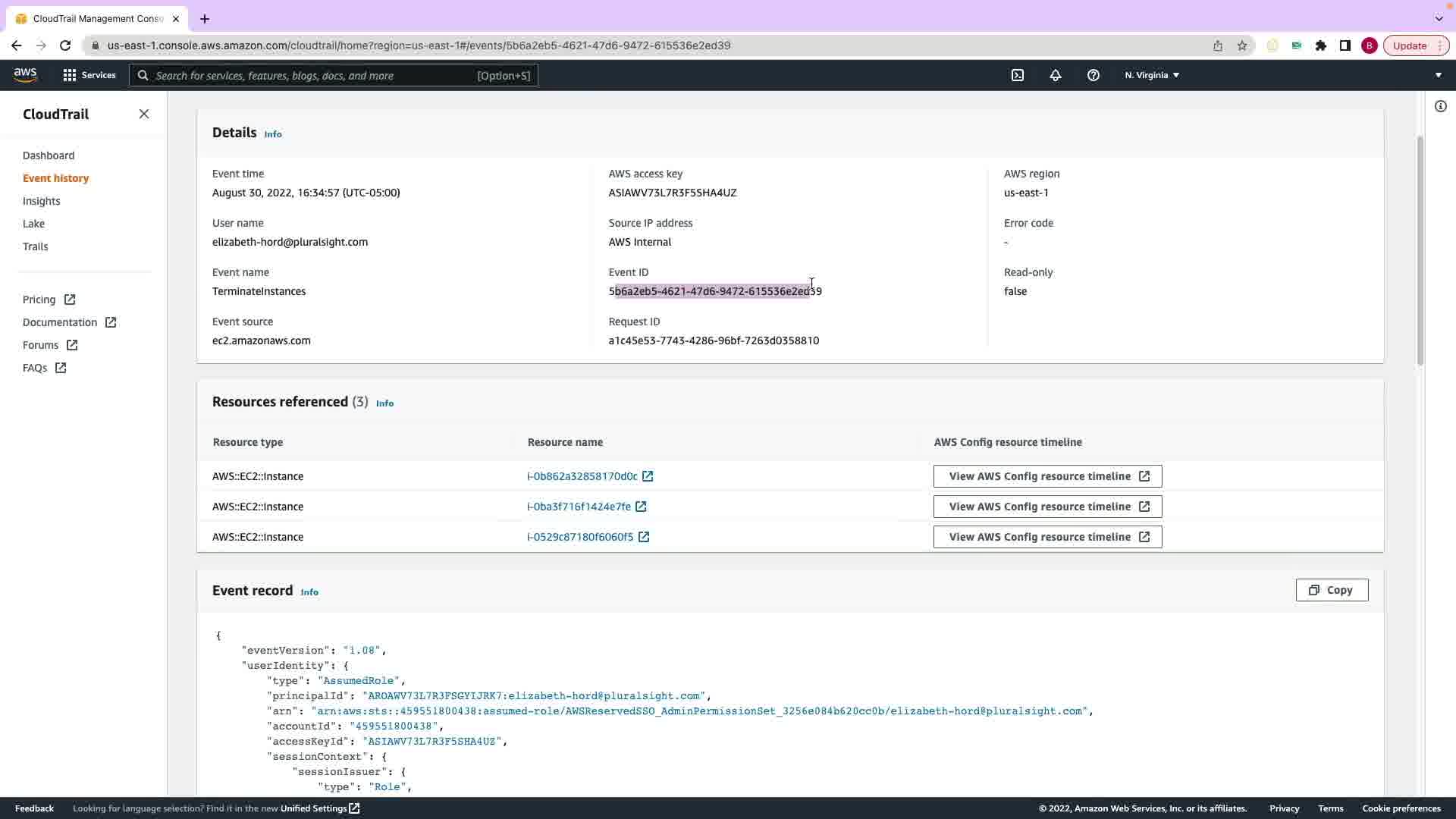View AWS Config timeline for i-0529c87180f6060f5
The width and height of the screenshot is (1456, 819).
[1047, 537]
